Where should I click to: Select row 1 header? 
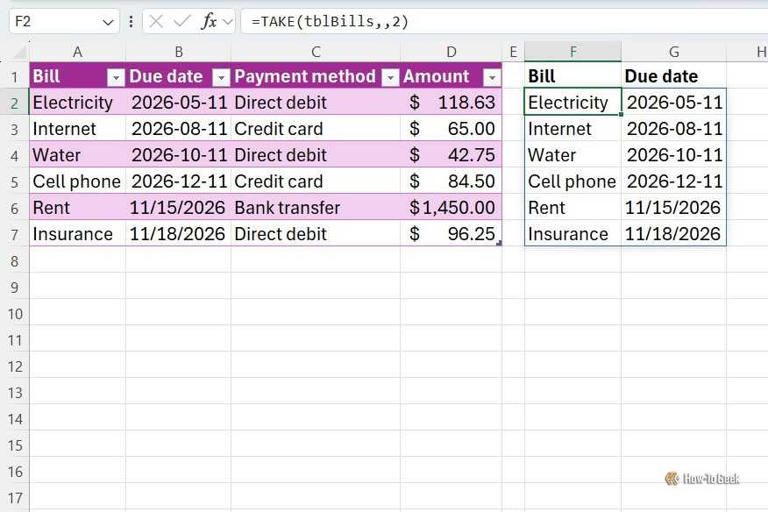[x=15, y=77]
